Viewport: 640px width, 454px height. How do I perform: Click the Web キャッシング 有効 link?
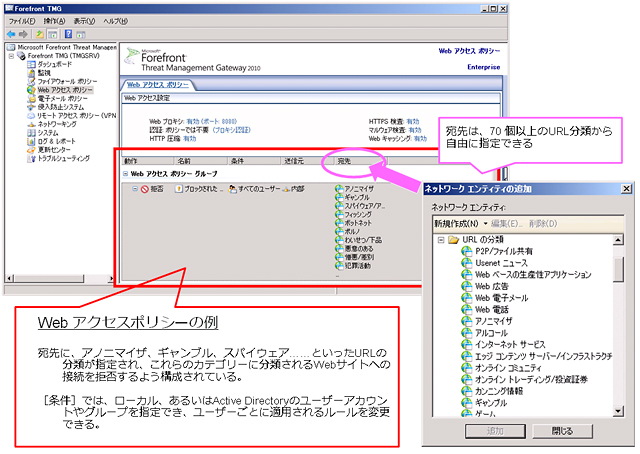420,139
